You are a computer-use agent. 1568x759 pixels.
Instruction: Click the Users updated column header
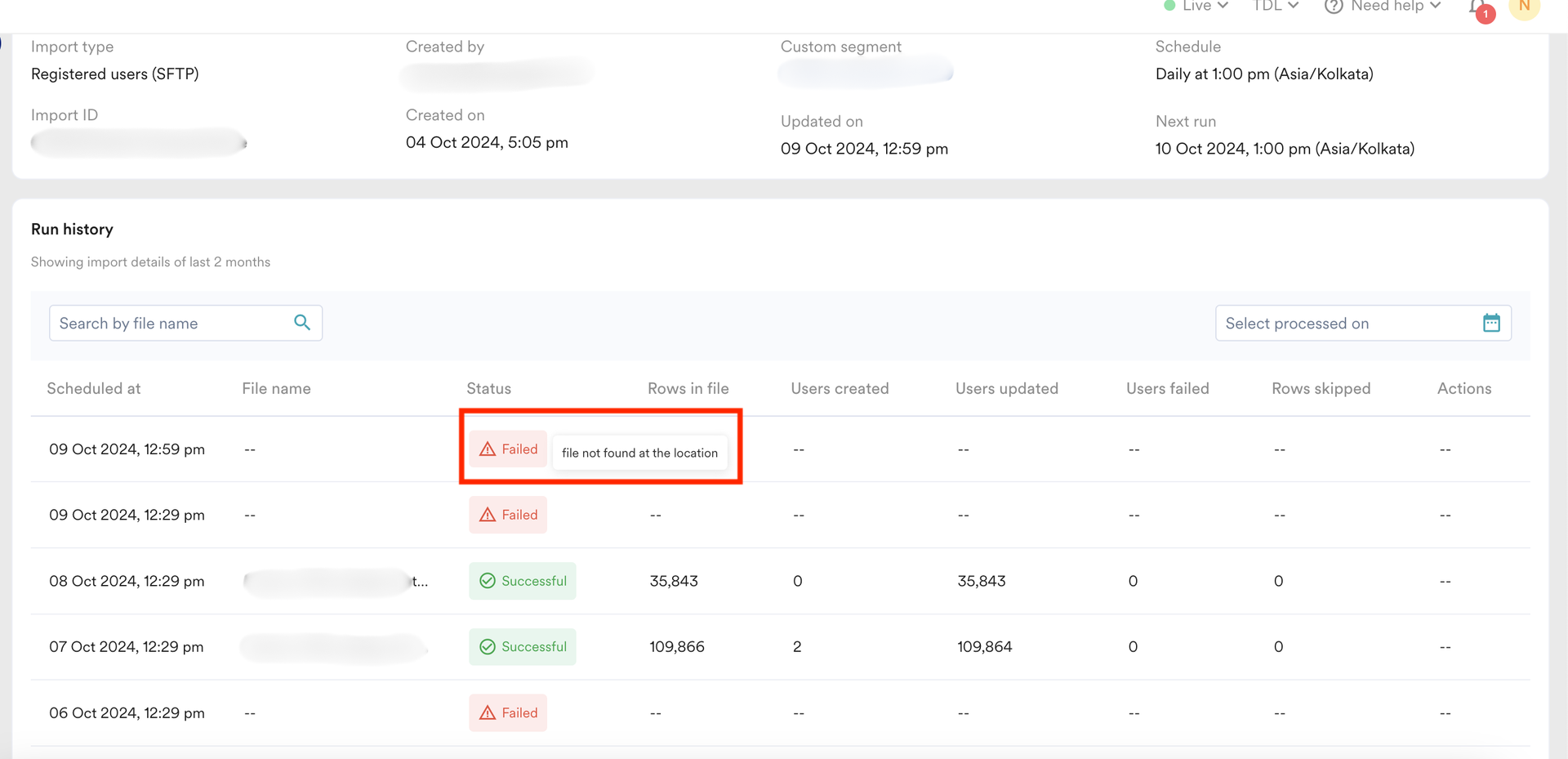pyautogui.click(x=1006, y=389)
